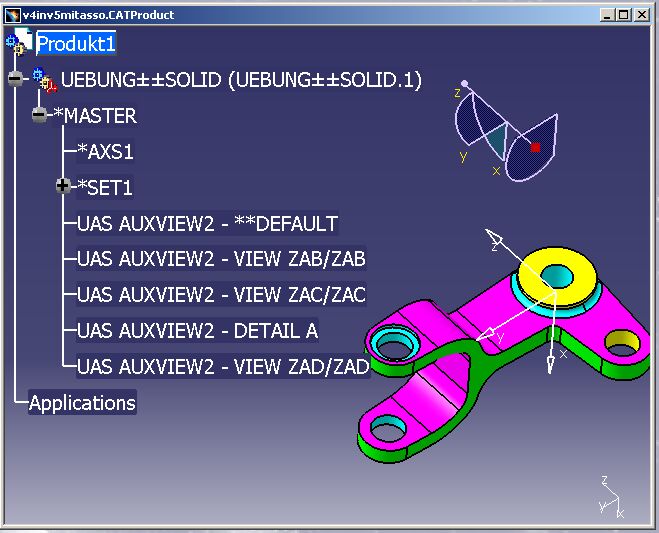Select UAS AUXVIEW2 - VIEW ZAB/ZAB entry
The width and height of the screenshot is (659, 533).
[x=221, y=259]
